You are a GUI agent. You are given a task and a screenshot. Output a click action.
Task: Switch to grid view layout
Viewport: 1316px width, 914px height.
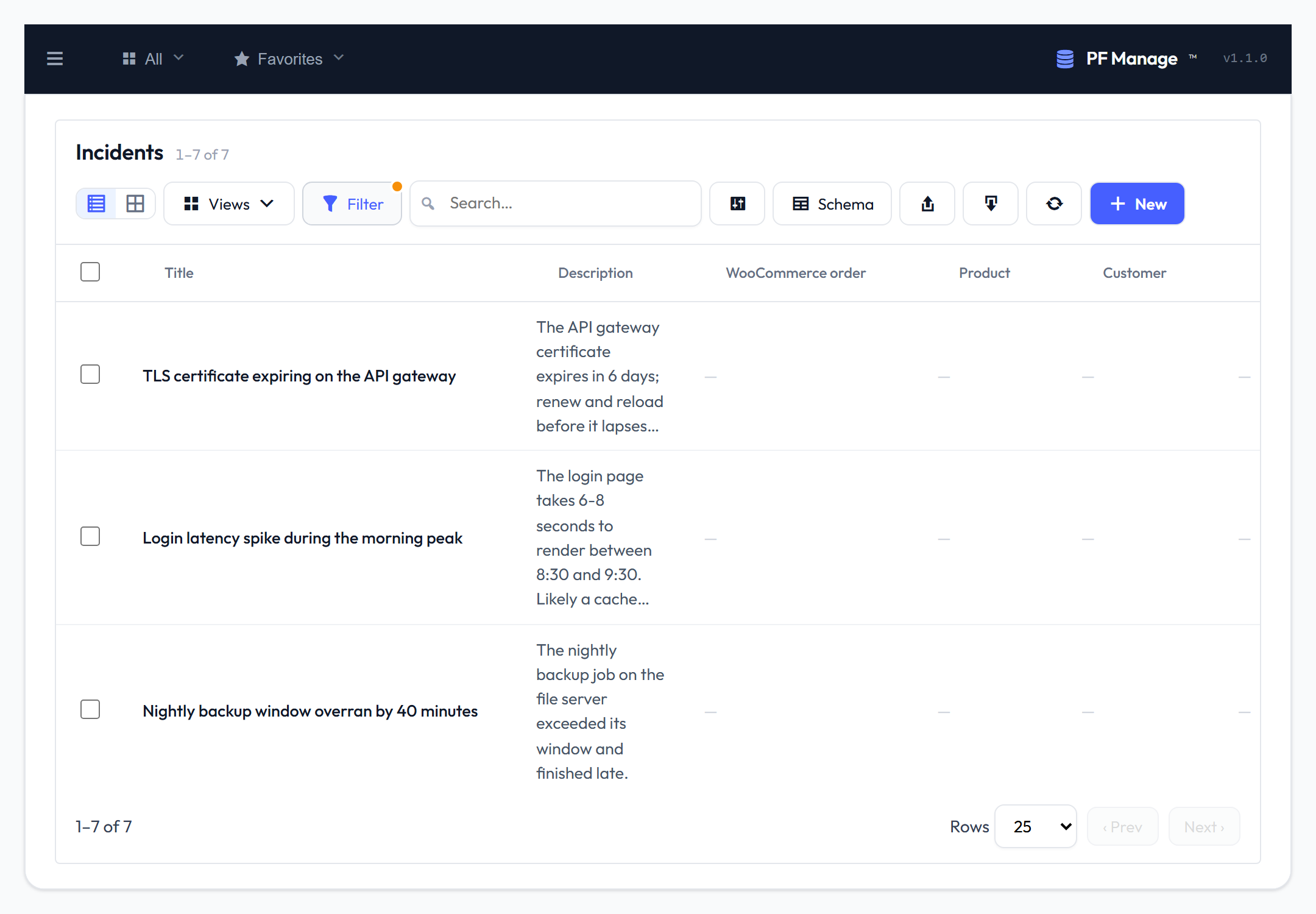coord(135,204)
